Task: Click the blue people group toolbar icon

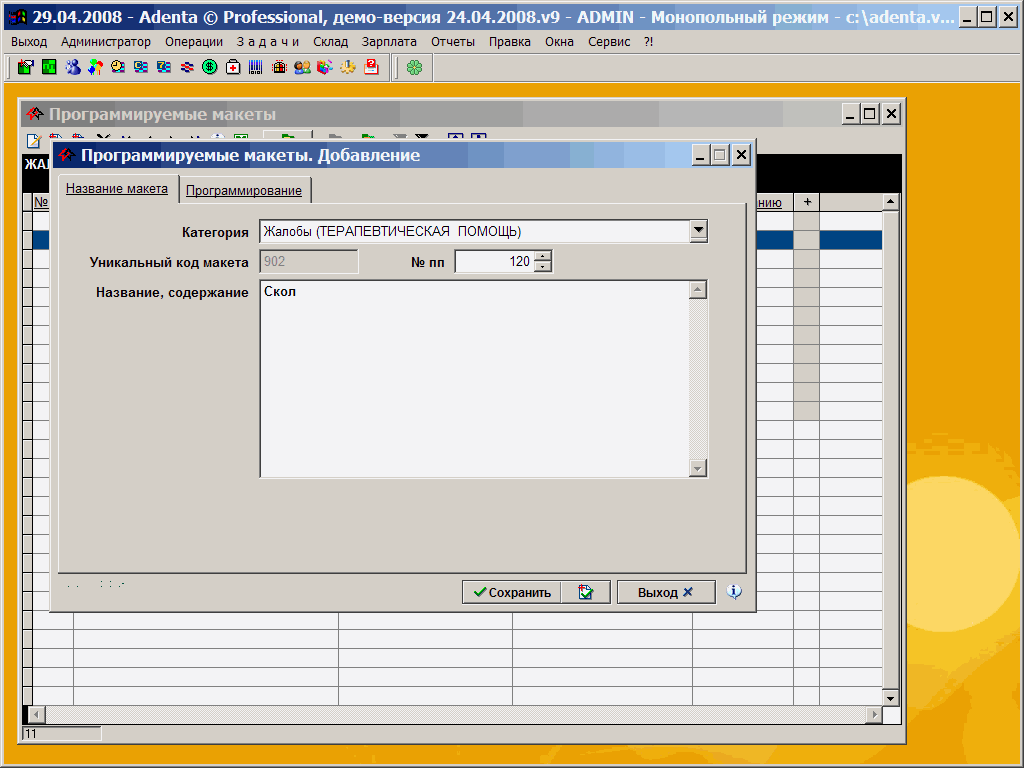Action: (72, 67)
